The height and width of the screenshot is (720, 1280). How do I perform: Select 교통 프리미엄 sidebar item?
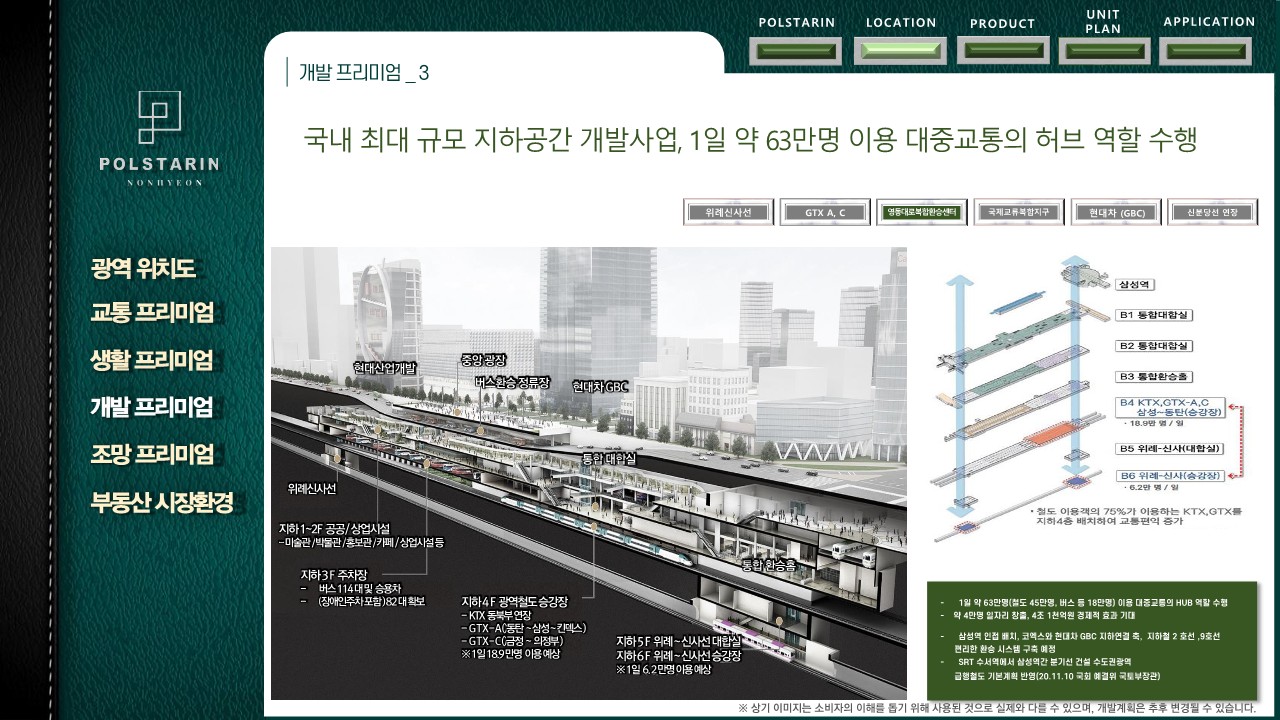152,313
